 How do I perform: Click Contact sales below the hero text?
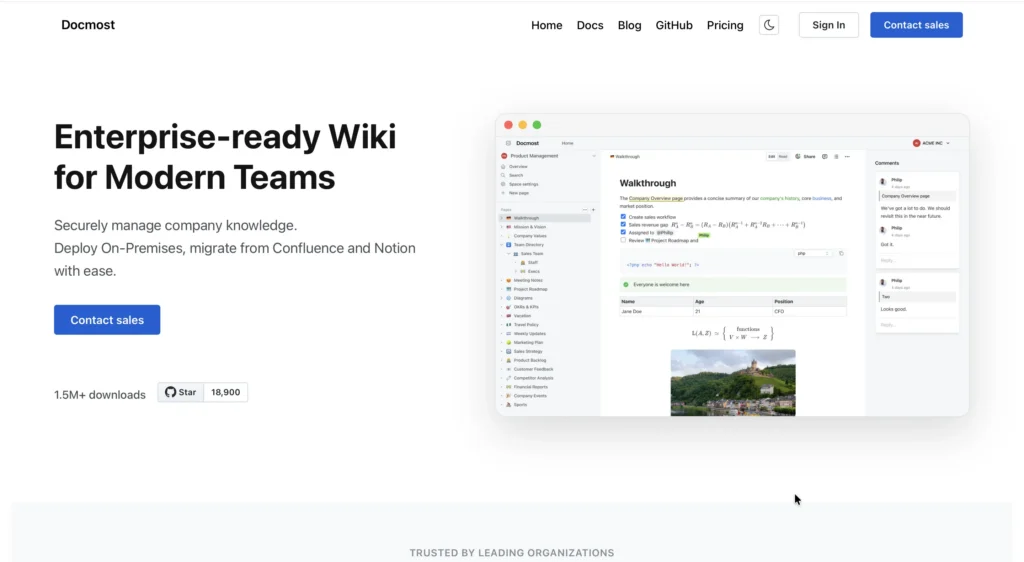pyautogui.click(x=107, y=320)
